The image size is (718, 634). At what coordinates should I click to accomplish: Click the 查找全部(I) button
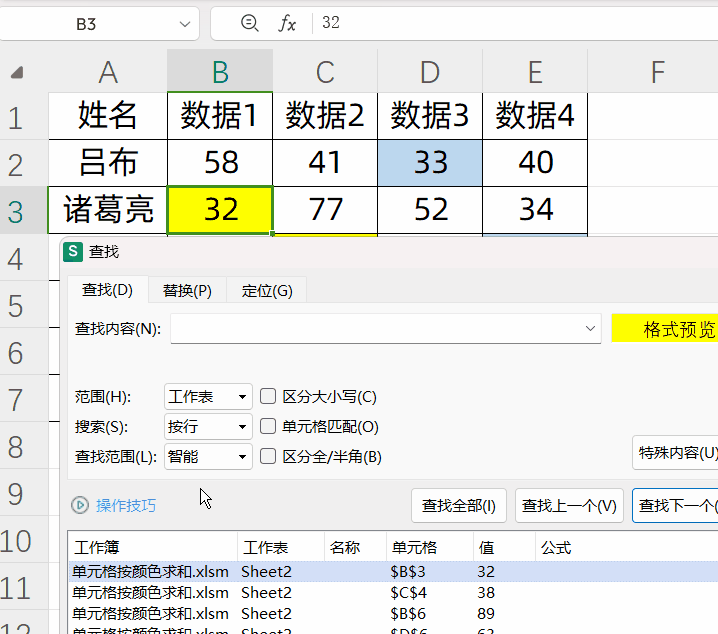(459, 505)
